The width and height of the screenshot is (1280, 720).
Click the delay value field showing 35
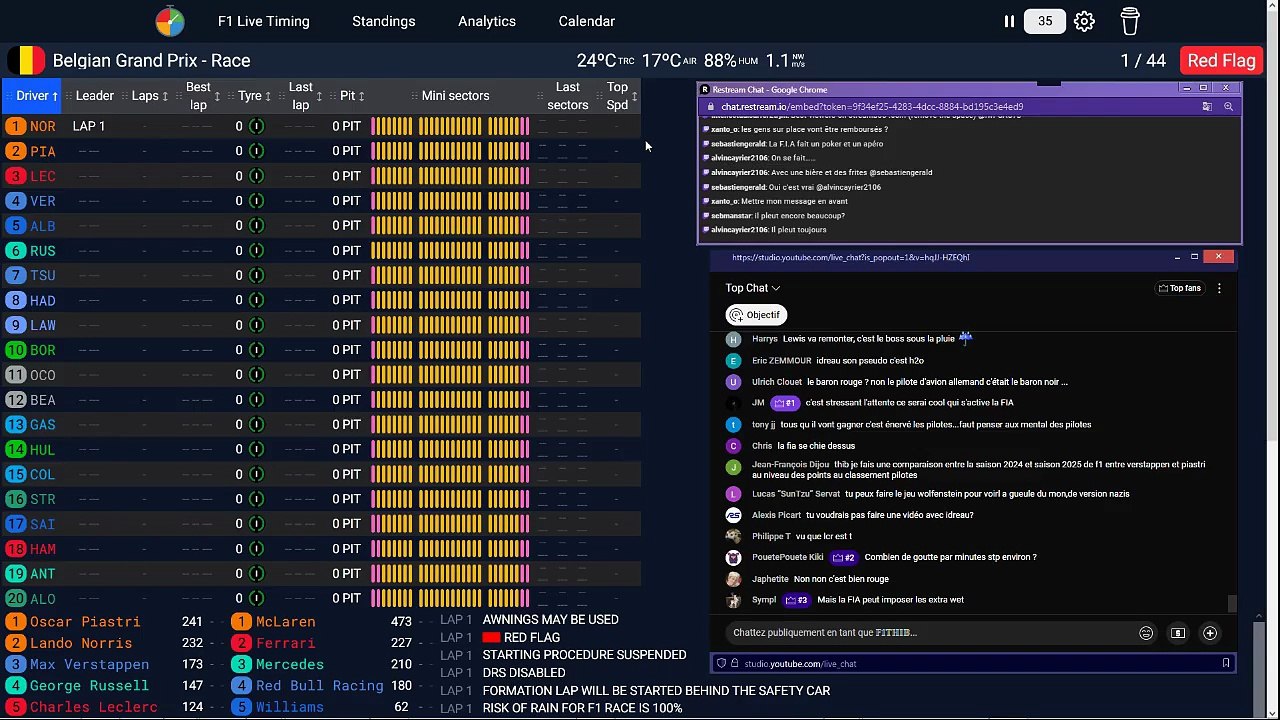pos(1045,21)
